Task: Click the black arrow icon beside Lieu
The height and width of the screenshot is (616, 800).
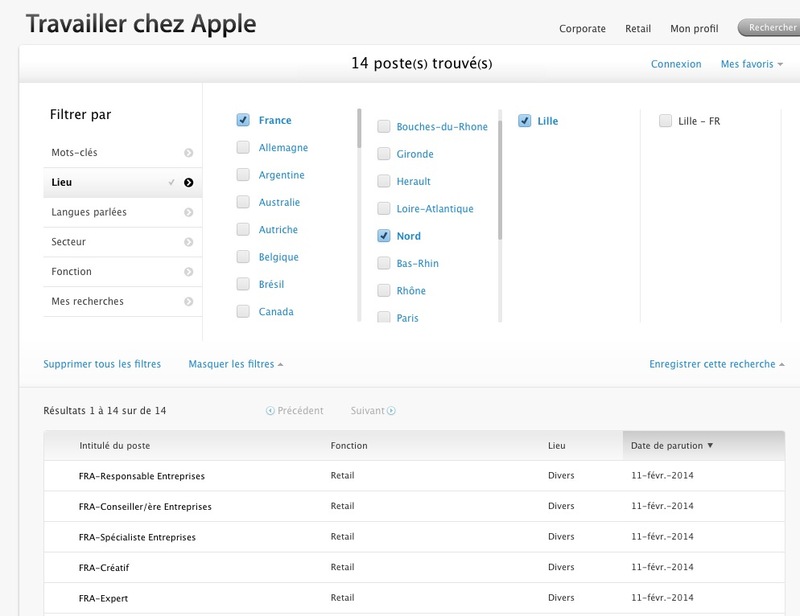Action: pos(189,182)
